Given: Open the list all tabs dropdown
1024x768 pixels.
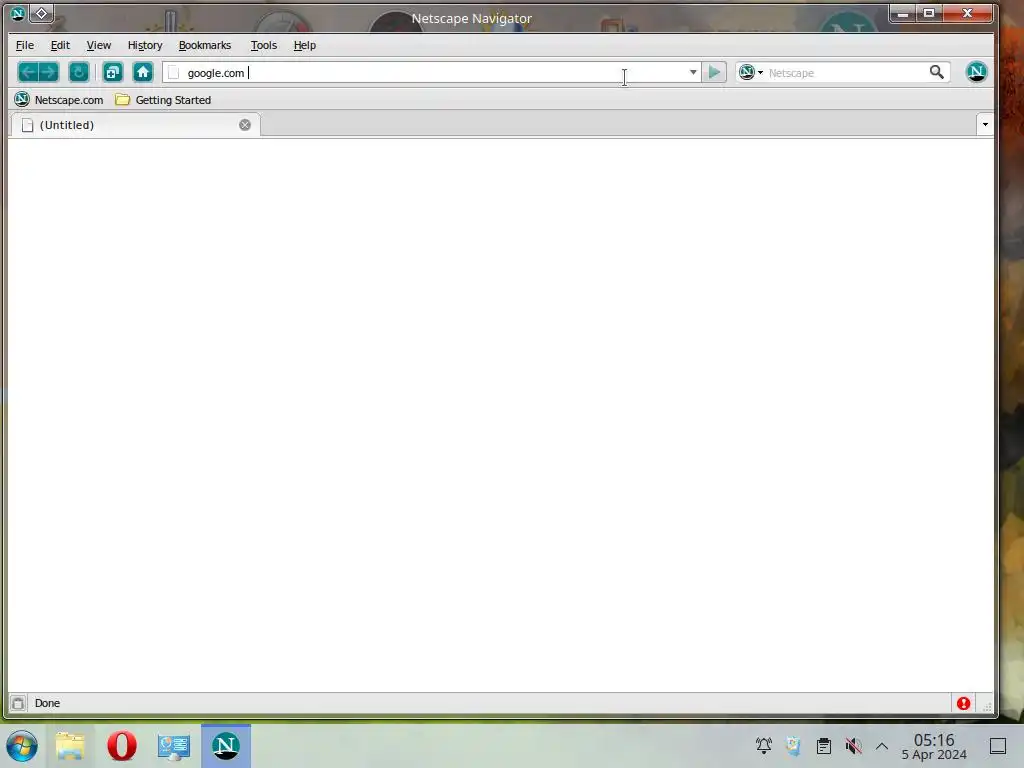Looking at the screenshot, I should tap(985, 124).
